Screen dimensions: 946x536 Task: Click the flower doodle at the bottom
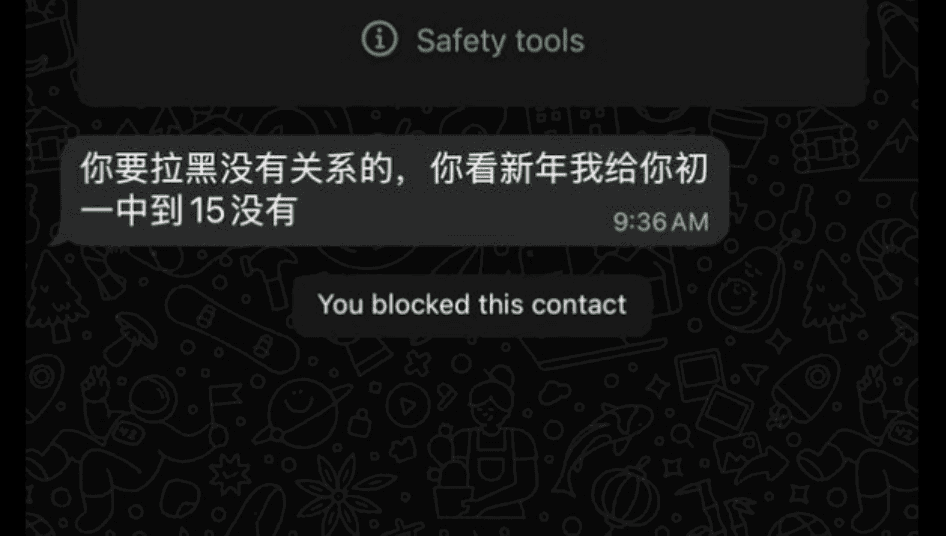pyautogui.click(x=340, y=496)
